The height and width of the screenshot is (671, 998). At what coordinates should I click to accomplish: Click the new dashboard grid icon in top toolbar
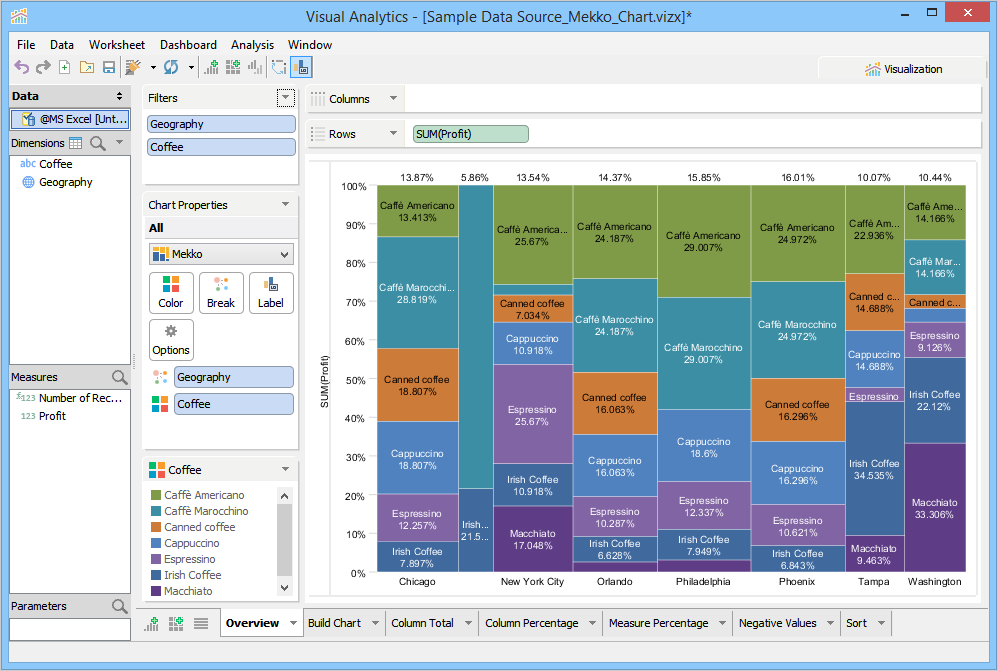click(233, 67)
